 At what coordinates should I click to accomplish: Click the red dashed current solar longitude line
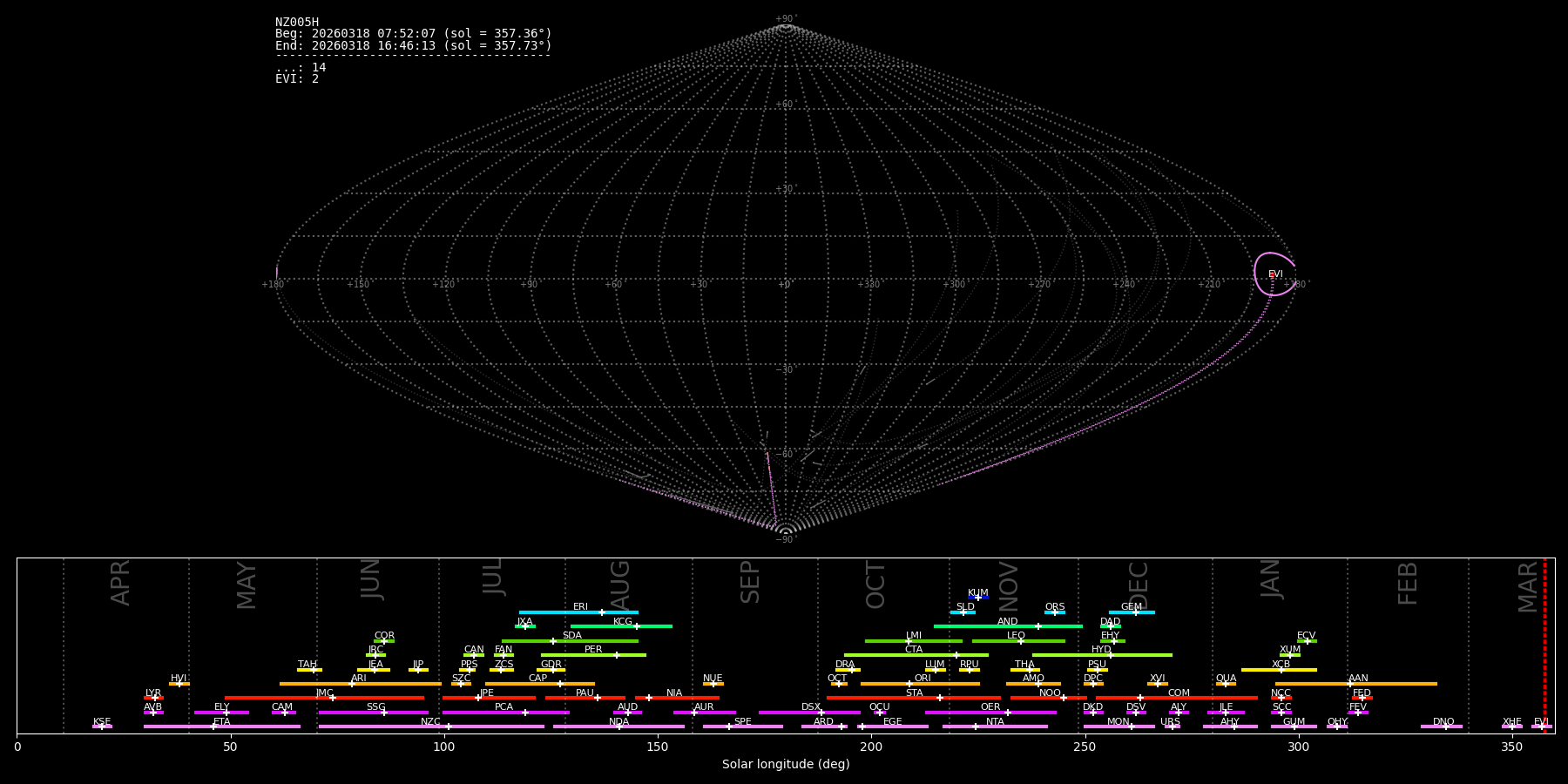coord(1544,645)
